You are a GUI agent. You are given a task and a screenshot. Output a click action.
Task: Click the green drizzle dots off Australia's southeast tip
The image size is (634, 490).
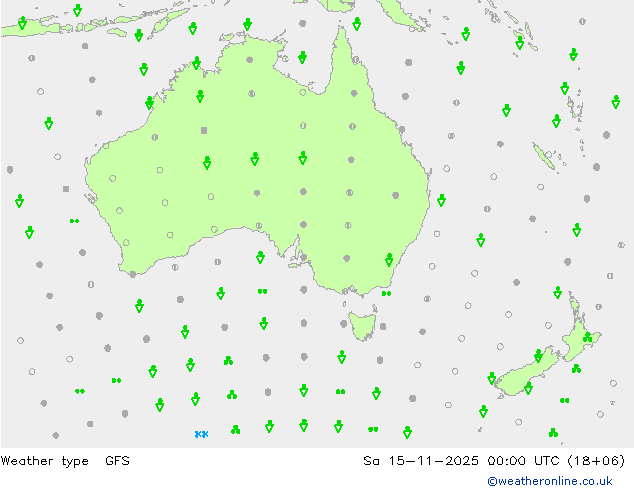pyautogui.click(x=386, y=294)
